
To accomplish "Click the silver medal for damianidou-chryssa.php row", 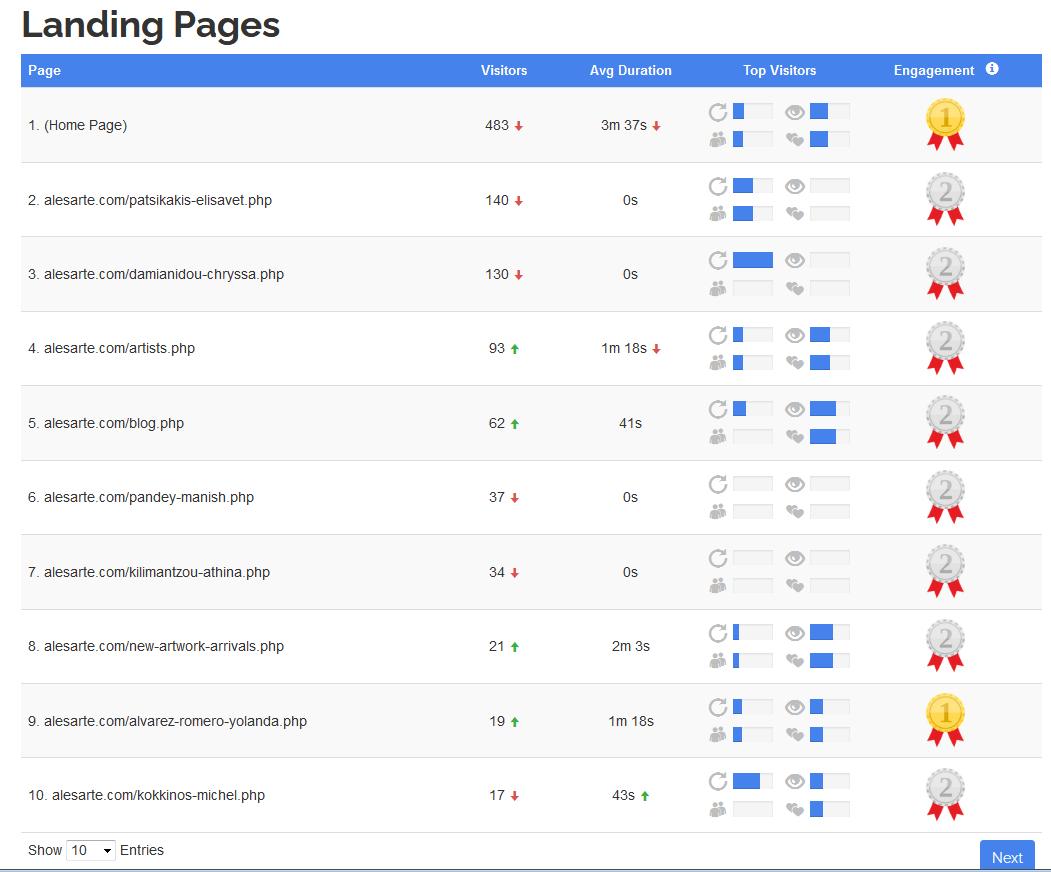I will (945, 273).
